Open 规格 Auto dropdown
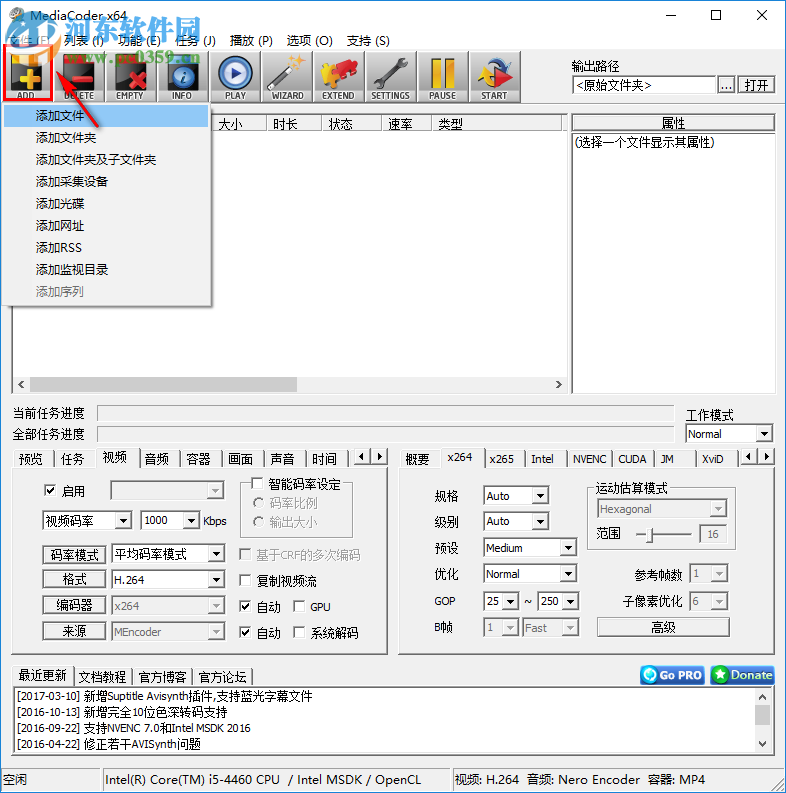The image size is (786, 793). click(515, 496)
